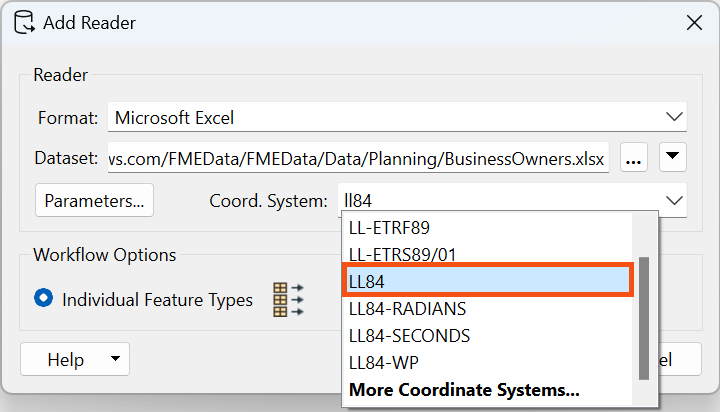Open More Coordinate Systems...
The width and height of the screenshot is (720, 412).
(x=463, y=389)
